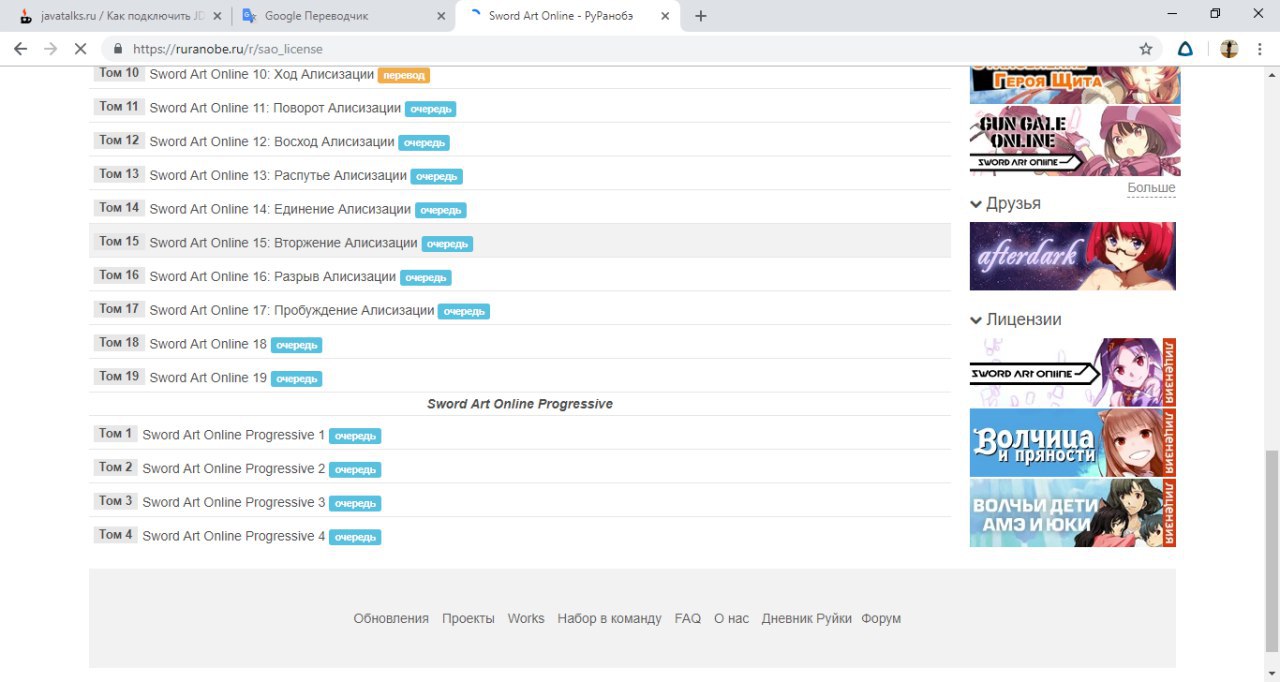The height and width of the screenshot is (682, 1280).
Task: Open Sword Art Online 12: Восход Алисизации
Action: pyautogui.click(x=272, y=142)
